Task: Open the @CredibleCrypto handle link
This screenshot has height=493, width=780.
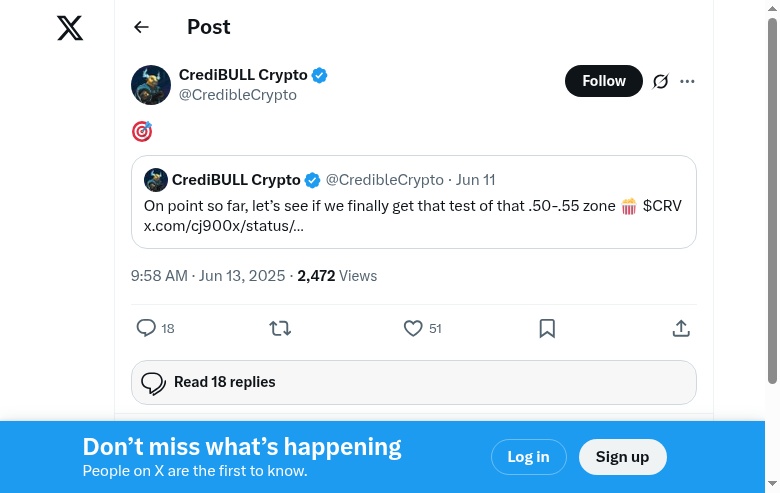Action: click(238, 95)
